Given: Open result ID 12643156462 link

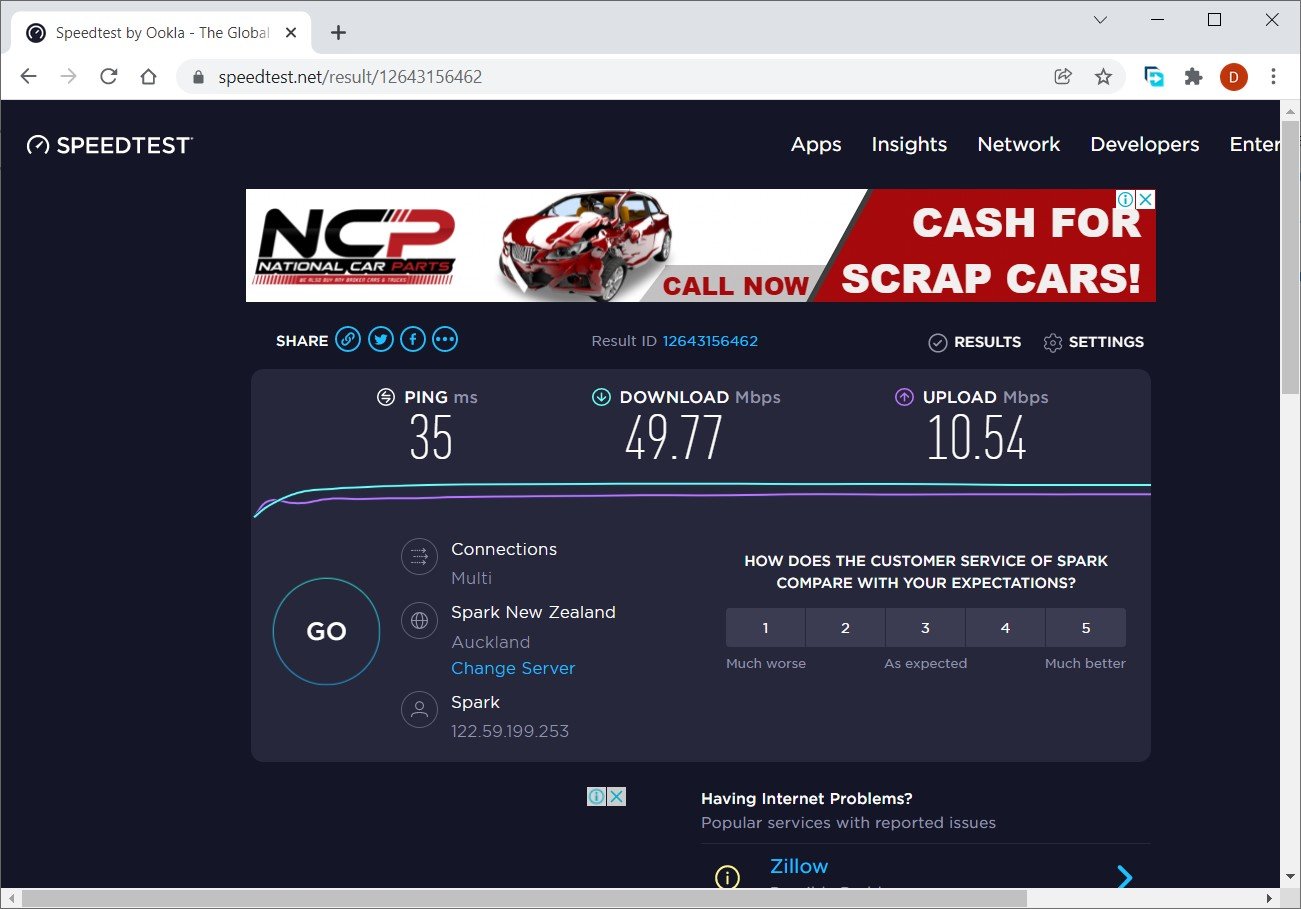Looking at the screenshot, I should click(710, 341).
